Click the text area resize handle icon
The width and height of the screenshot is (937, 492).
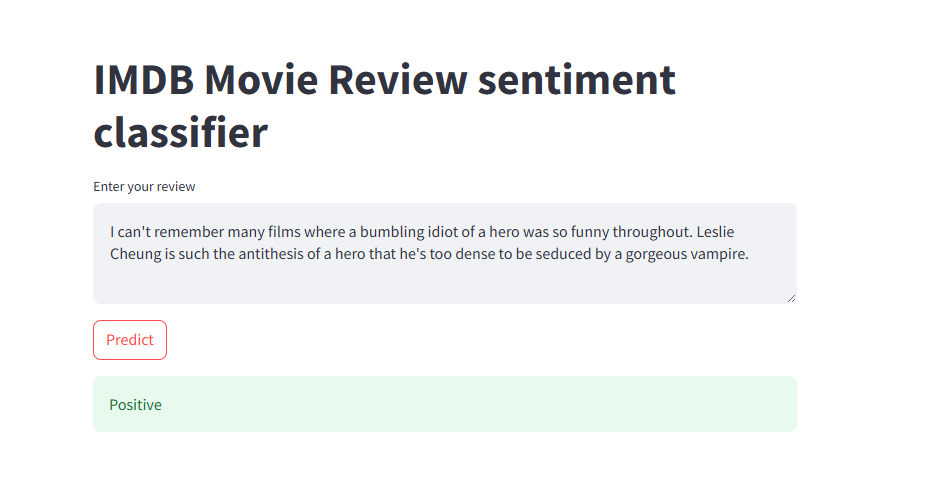(791, 298)
